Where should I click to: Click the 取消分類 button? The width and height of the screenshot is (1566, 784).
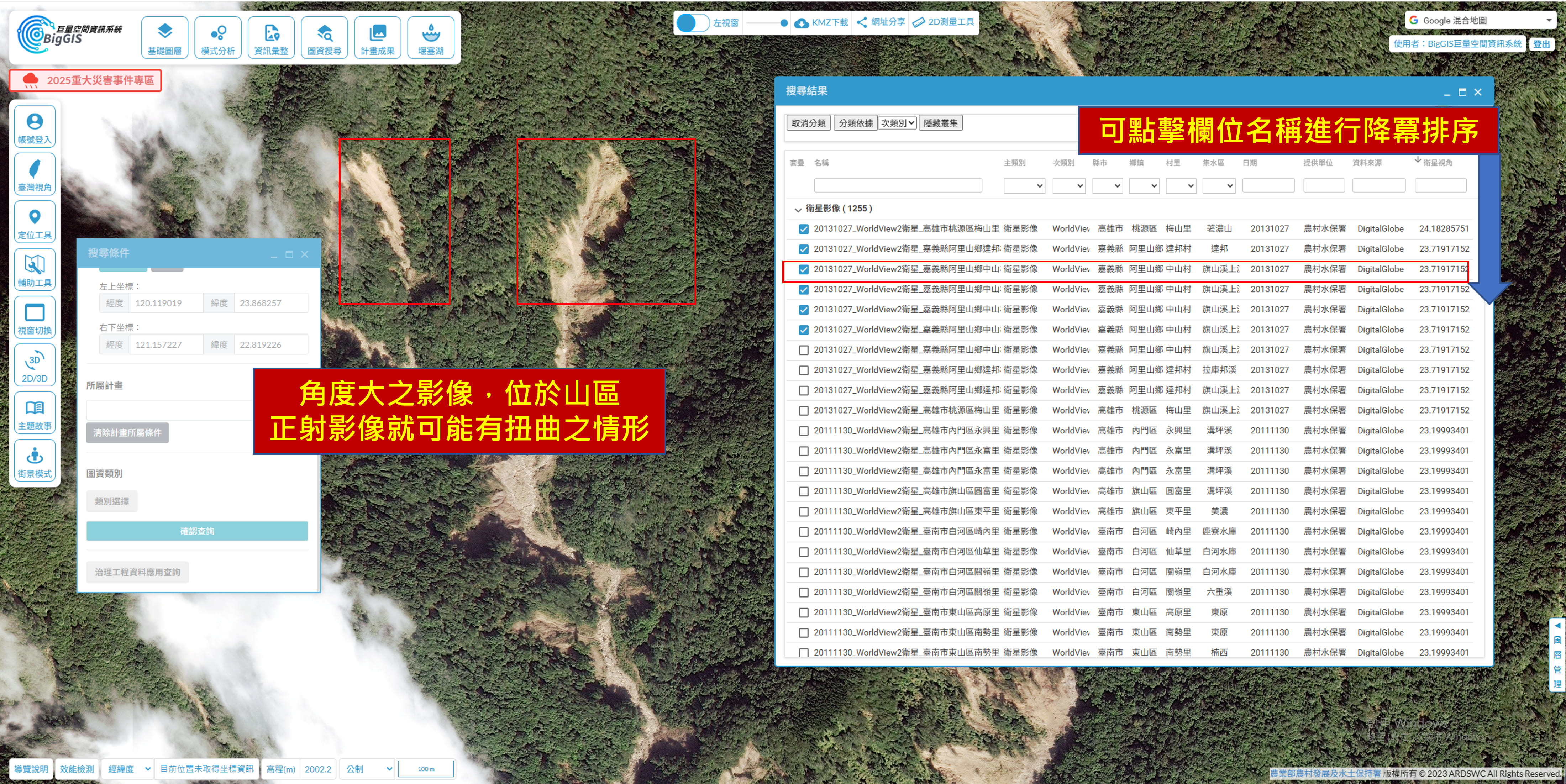tap(808, 123)
